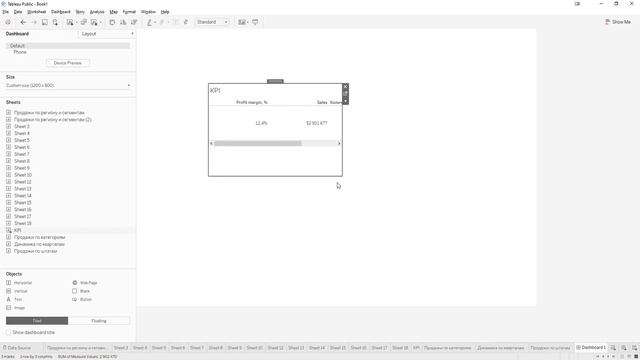
Task: Open the Worksheet menu
Action: click(x=36, y=12)
